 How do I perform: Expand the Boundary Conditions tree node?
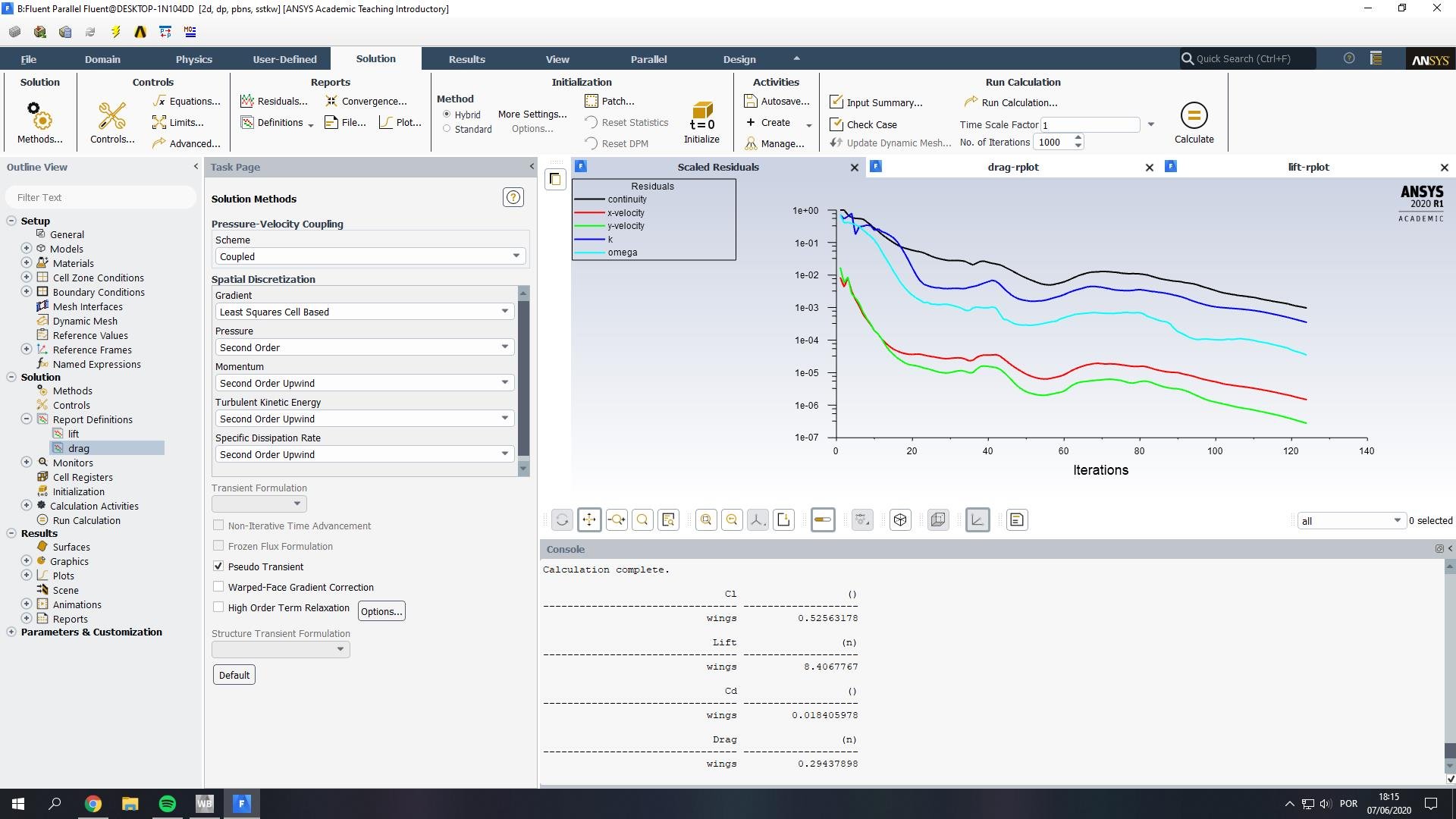click(x=27, y=292)
